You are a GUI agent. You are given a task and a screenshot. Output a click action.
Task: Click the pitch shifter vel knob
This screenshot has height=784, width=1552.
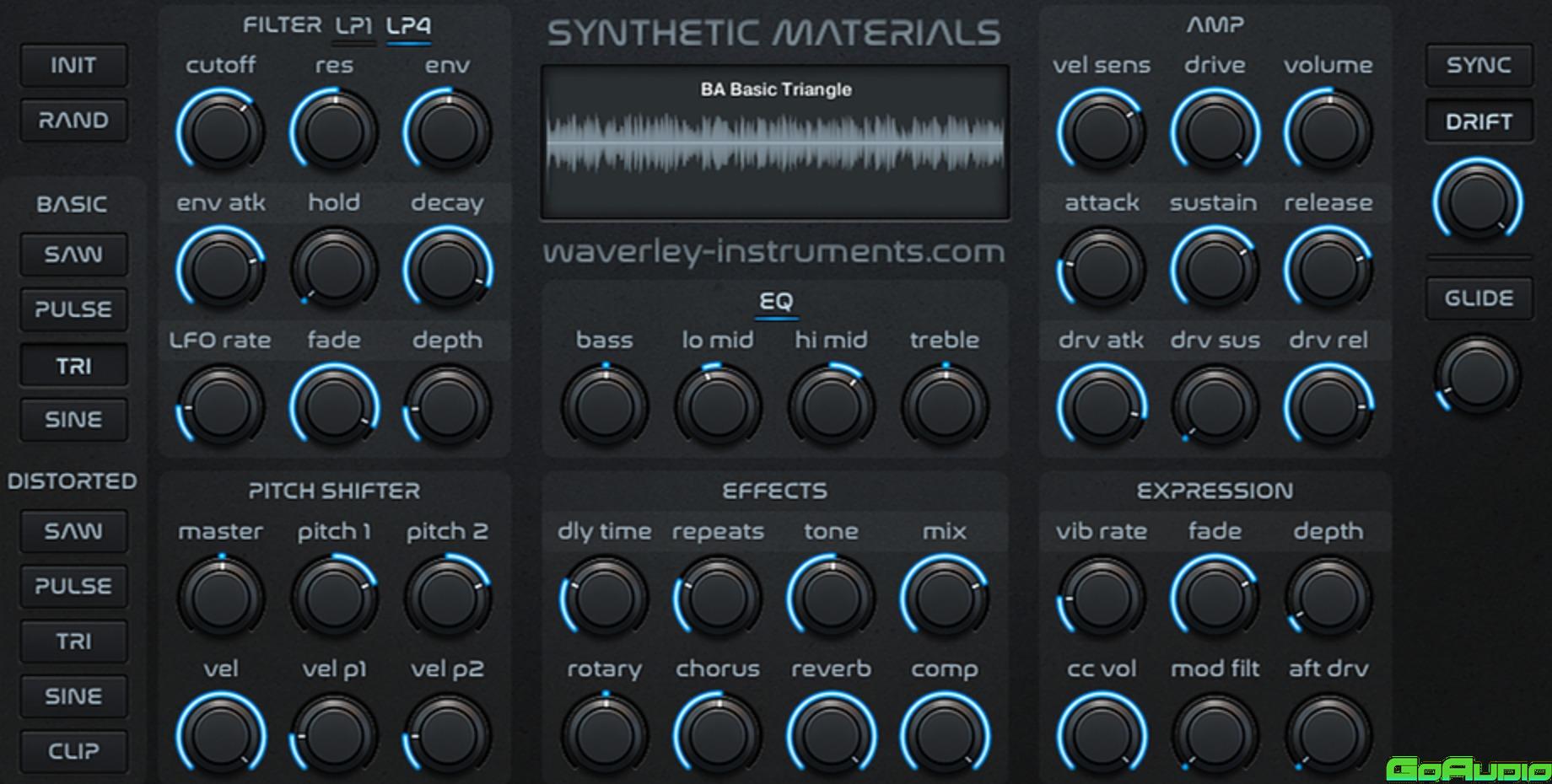(x=220, y=735)
